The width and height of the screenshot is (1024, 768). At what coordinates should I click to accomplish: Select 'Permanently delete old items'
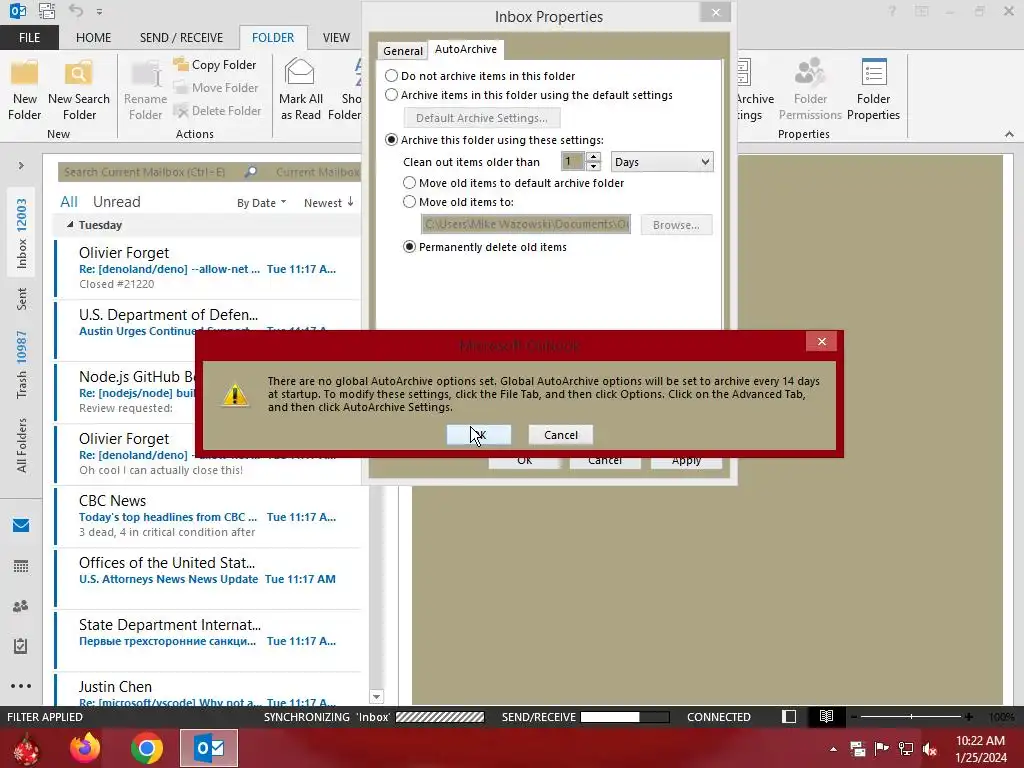point(409,247)
